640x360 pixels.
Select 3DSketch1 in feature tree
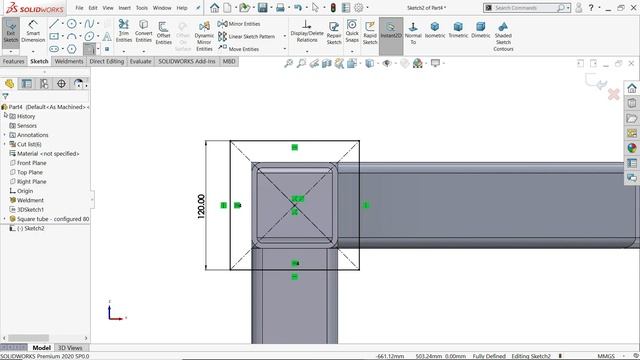pyautogui.click(x=30, y=209)
